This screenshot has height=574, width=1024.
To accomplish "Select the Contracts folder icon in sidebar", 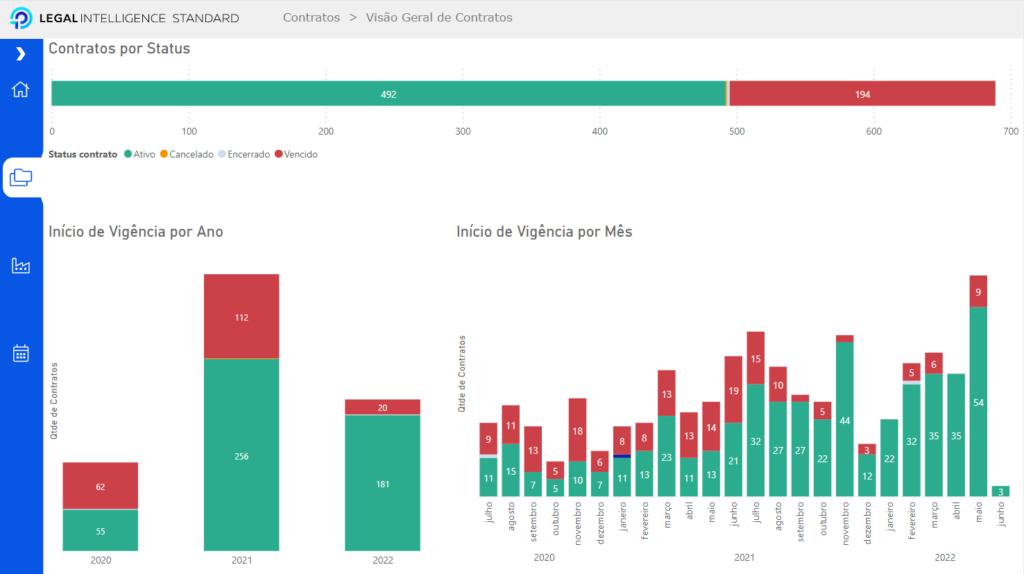I will [x=21, y=178].
